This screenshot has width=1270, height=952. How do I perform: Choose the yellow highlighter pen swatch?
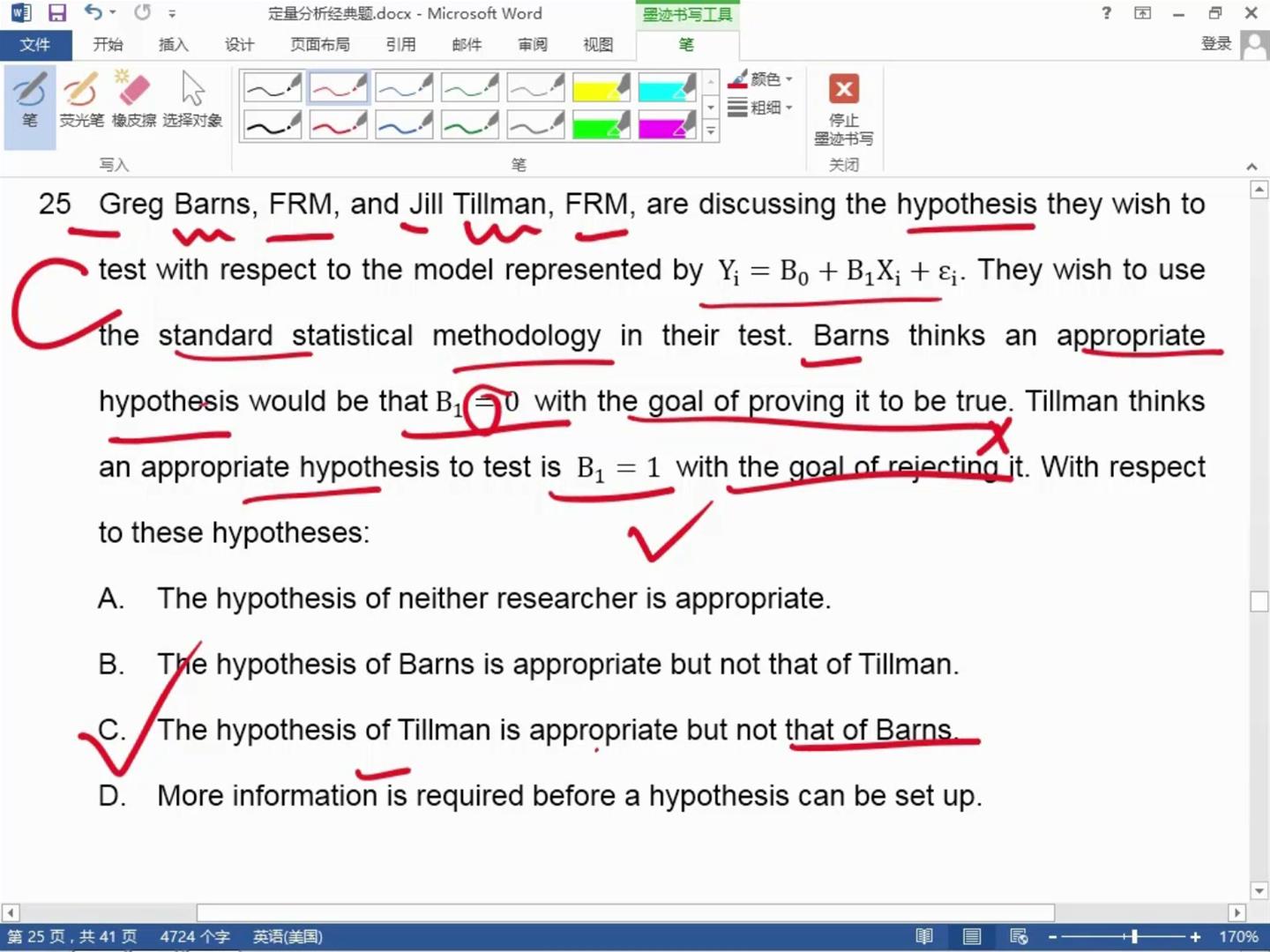coord(601,88)
